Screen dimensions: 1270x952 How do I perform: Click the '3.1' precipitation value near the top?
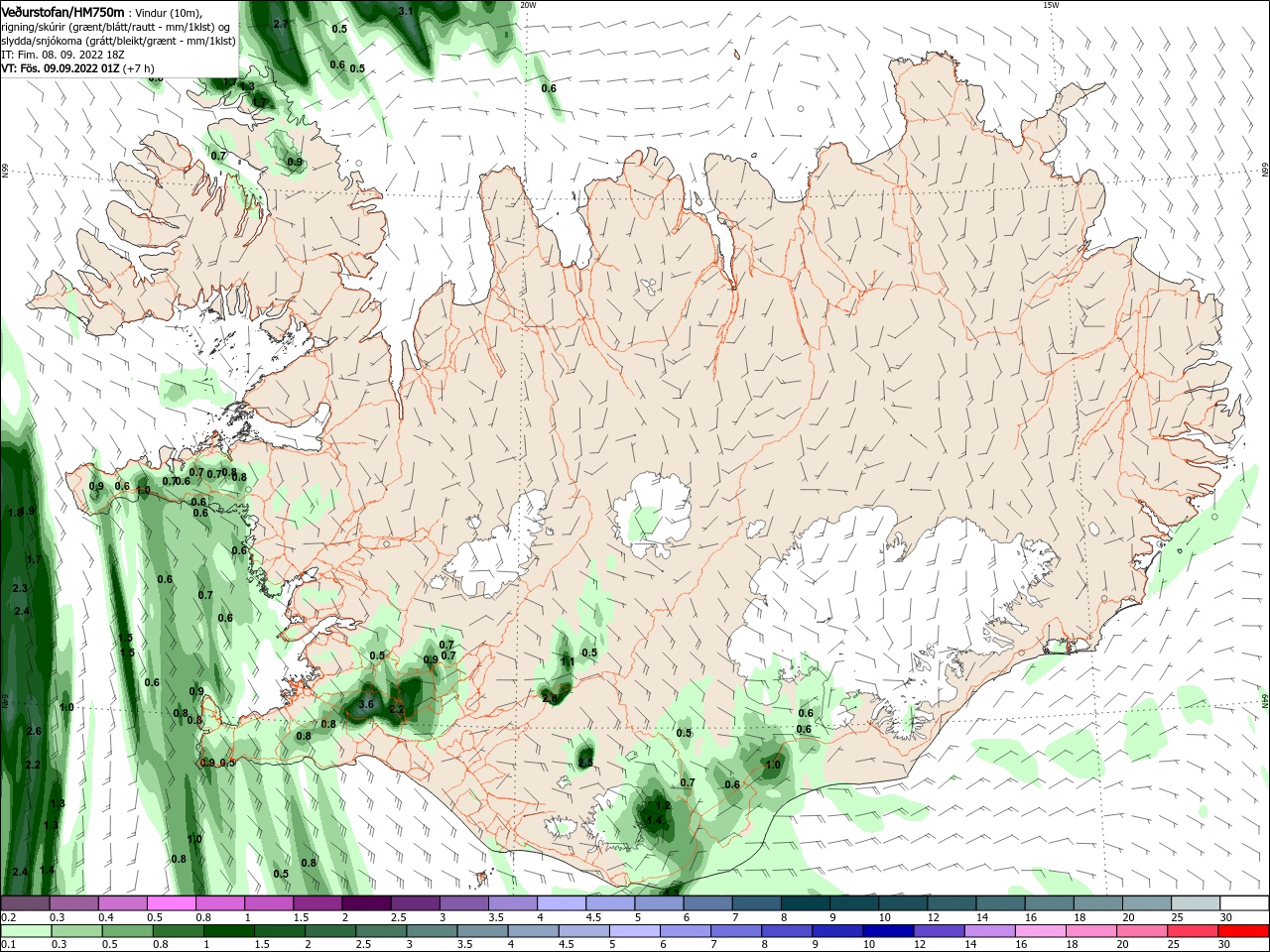click(x=405, y=11)
